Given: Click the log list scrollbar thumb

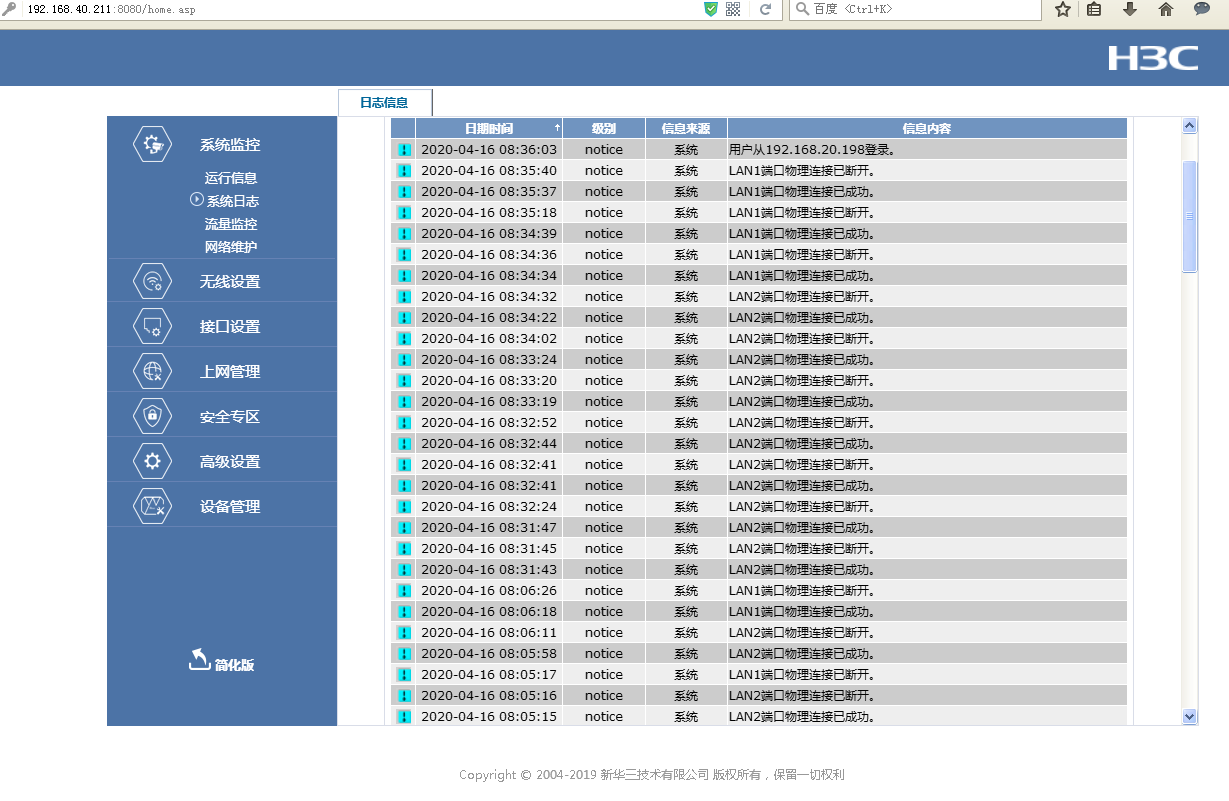Looking at the screenshot, I should click(x=1190, y=216).
